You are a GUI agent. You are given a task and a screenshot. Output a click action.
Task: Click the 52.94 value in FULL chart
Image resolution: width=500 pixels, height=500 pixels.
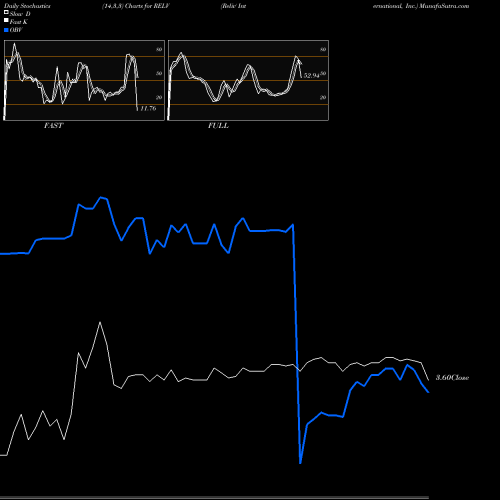coord(311,76)
